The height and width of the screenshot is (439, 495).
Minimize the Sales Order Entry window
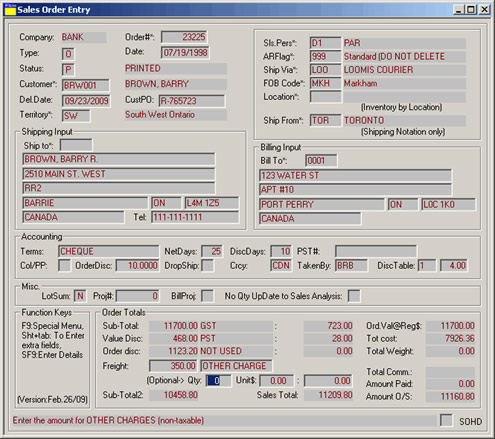pos(459,10)
